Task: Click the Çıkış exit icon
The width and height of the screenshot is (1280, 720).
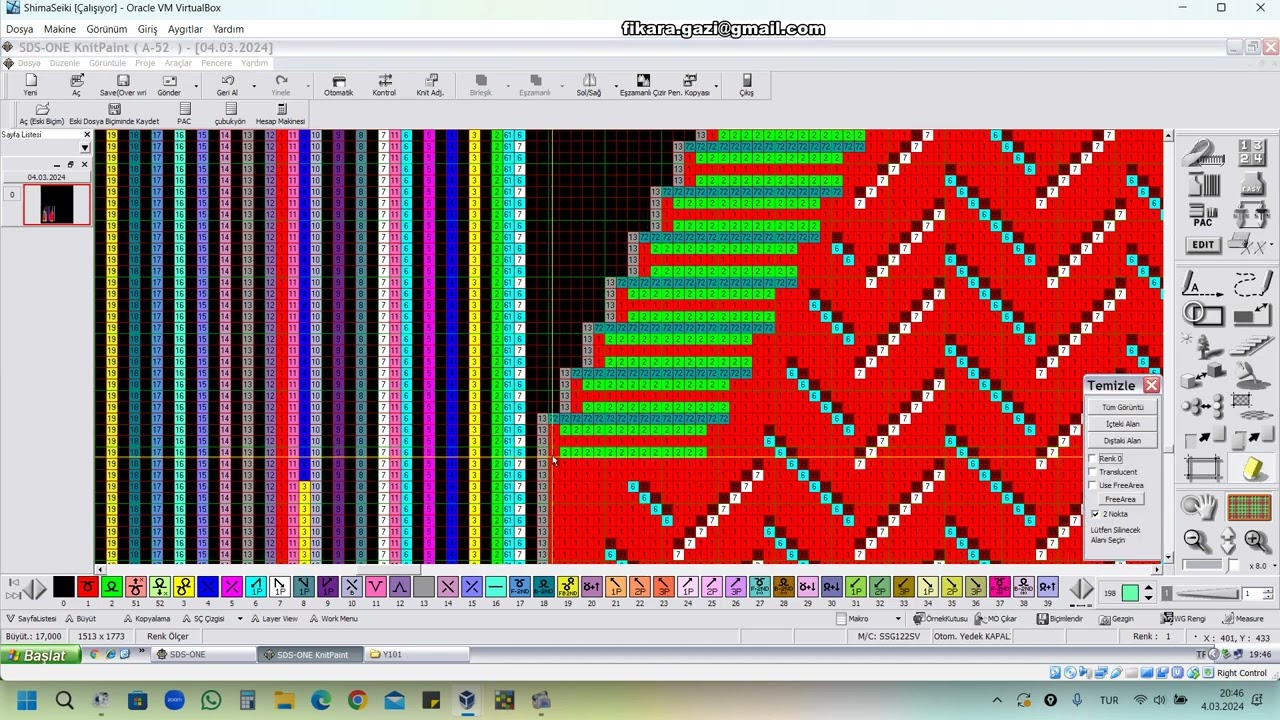Action: pos(746,85)
